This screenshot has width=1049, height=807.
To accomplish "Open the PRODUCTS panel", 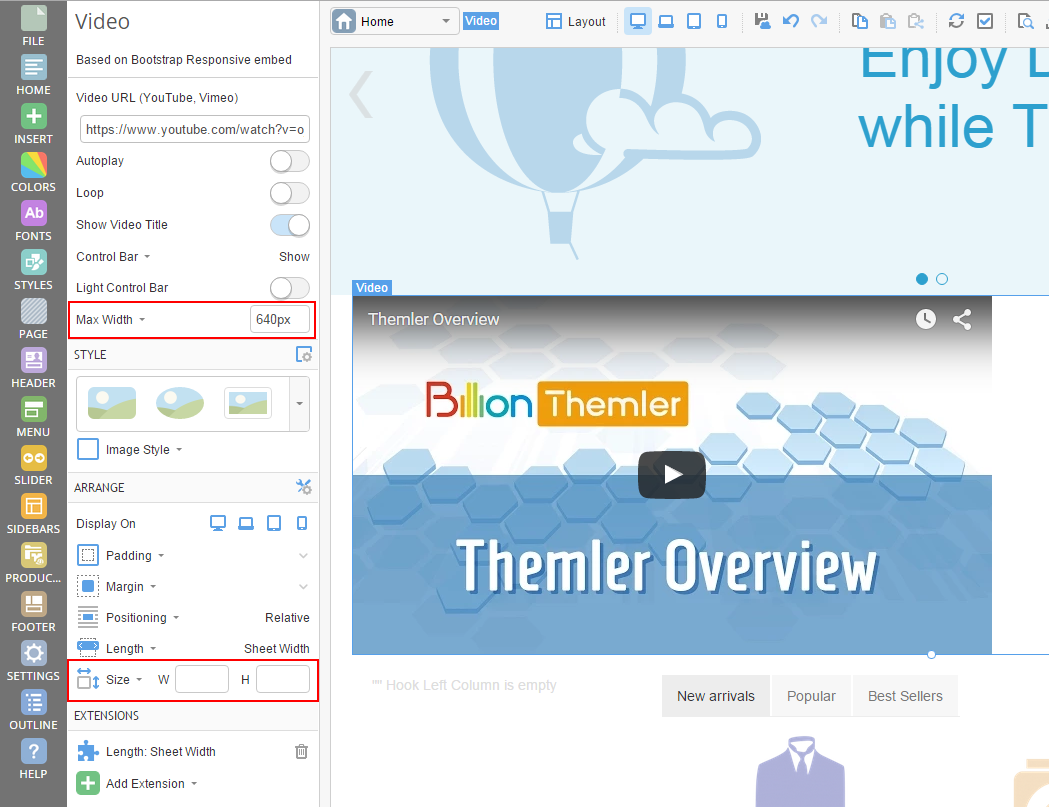I will pos(33,563).
